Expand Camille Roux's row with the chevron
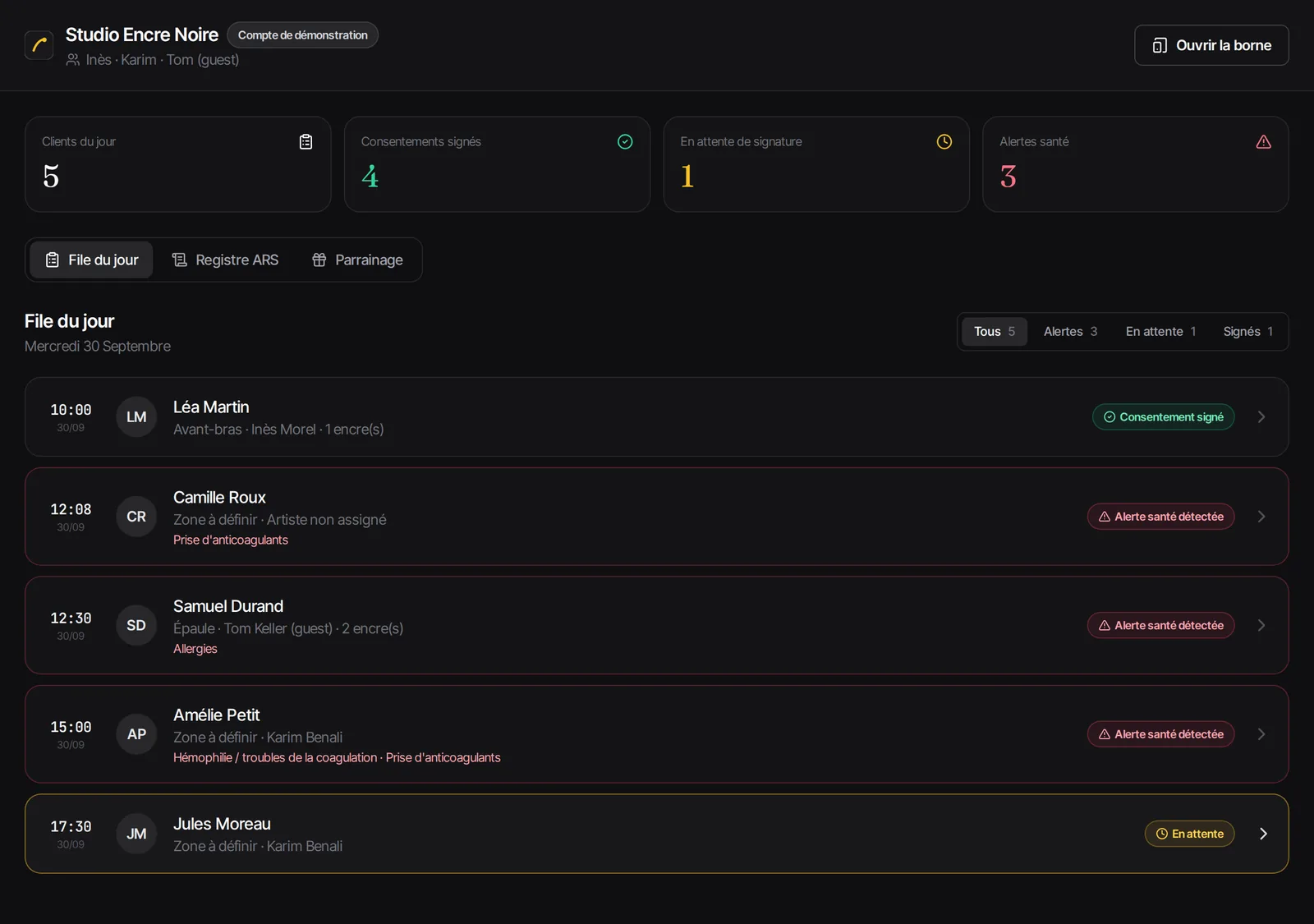Image resolution: width=1314 pixels, height=924 pixels. [x=1261, y=517]
